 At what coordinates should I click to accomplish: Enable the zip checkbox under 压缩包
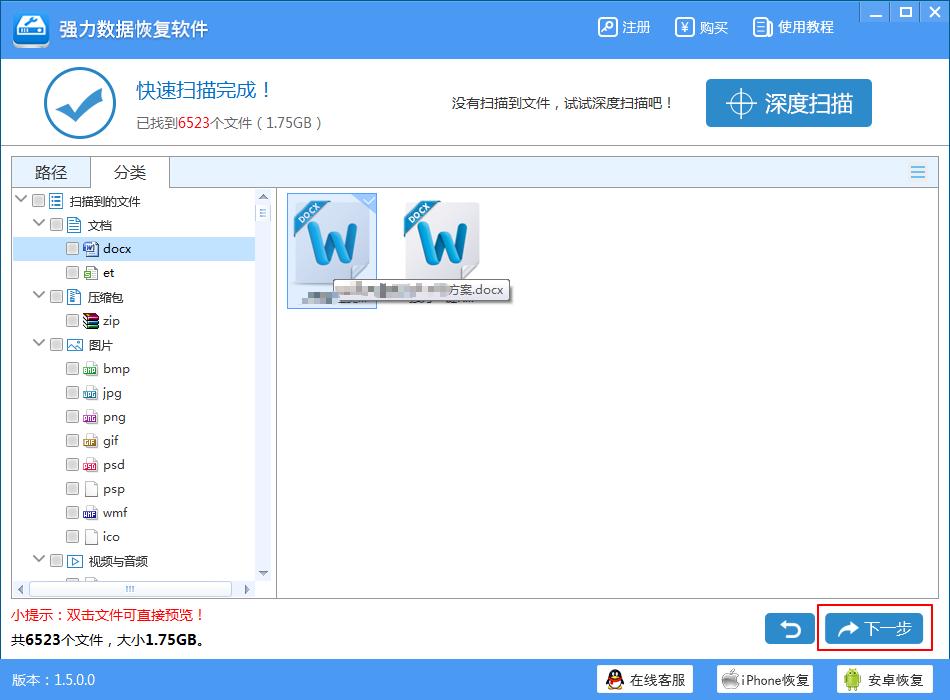[x=72, y=320]
